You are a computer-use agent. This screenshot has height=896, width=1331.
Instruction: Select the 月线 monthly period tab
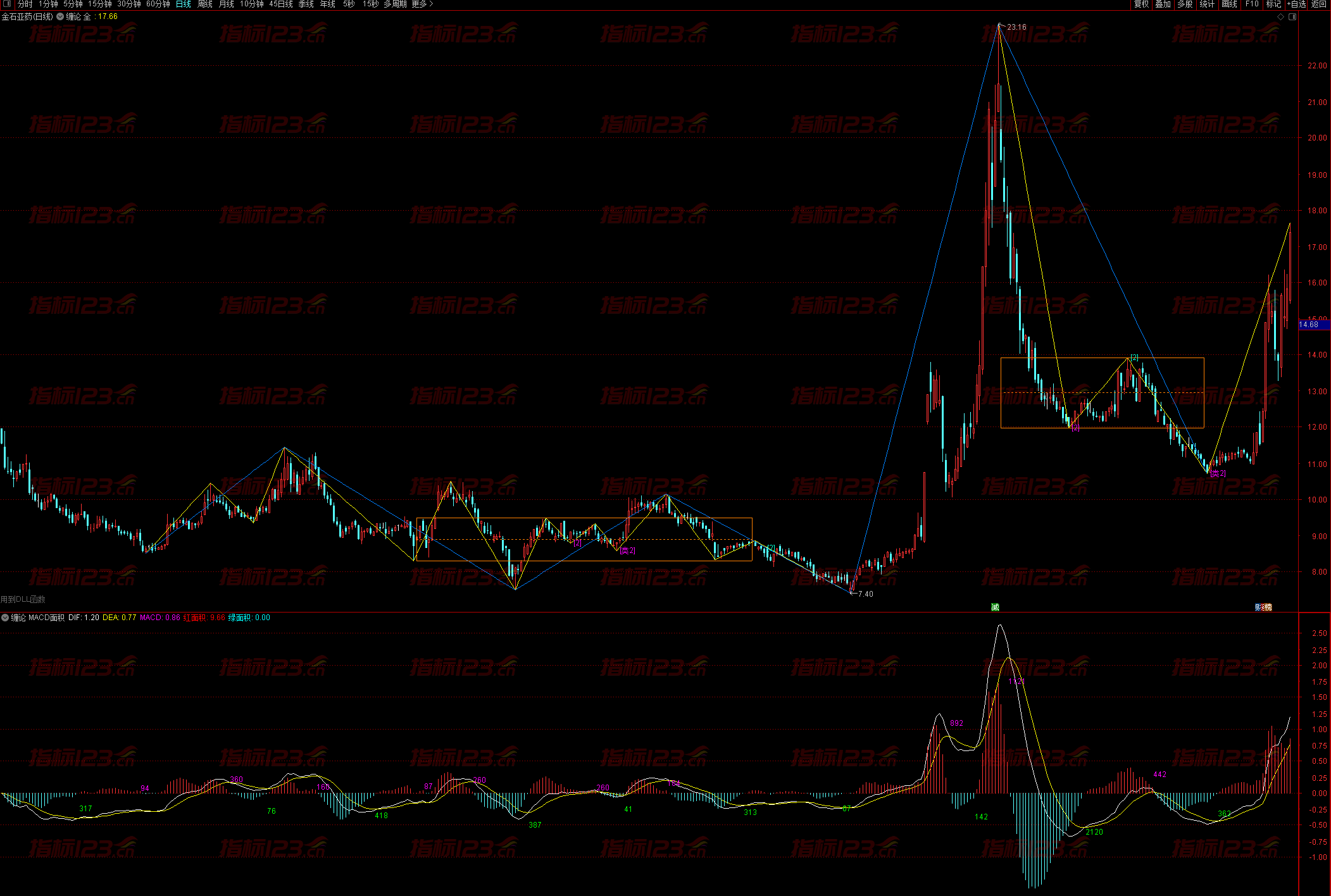click(227, 4)
